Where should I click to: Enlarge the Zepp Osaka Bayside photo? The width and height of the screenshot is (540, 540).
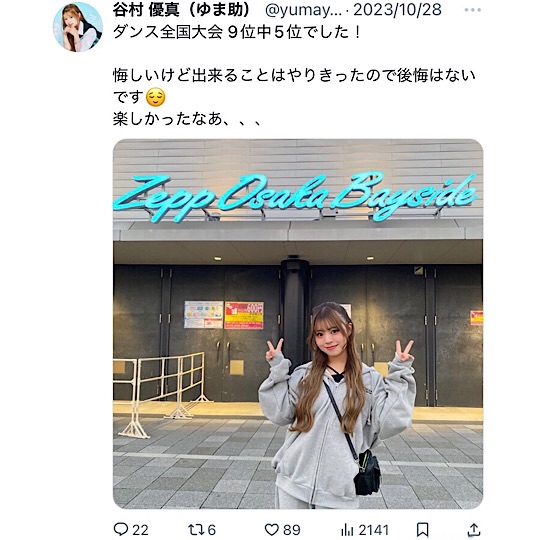click(298, 324)
